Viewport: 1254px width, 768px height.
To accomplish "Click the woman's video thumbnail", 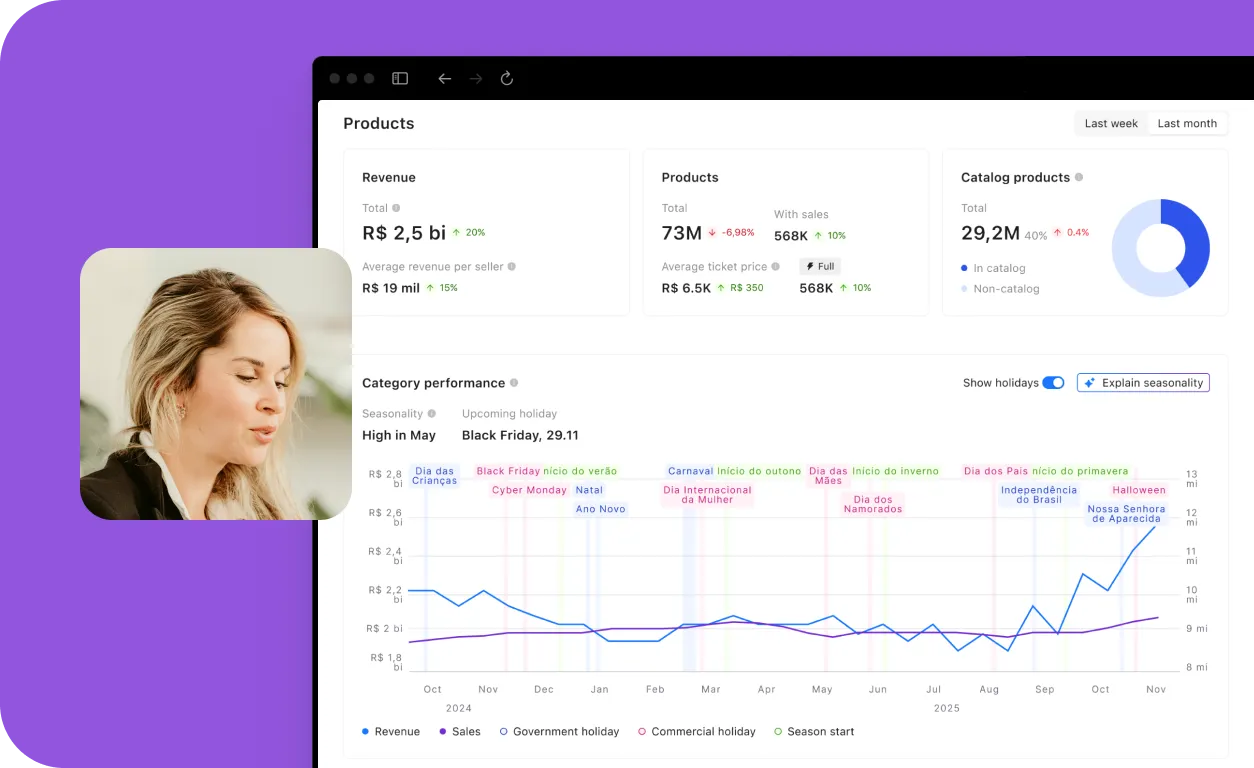I will click(x=216, y=384).
